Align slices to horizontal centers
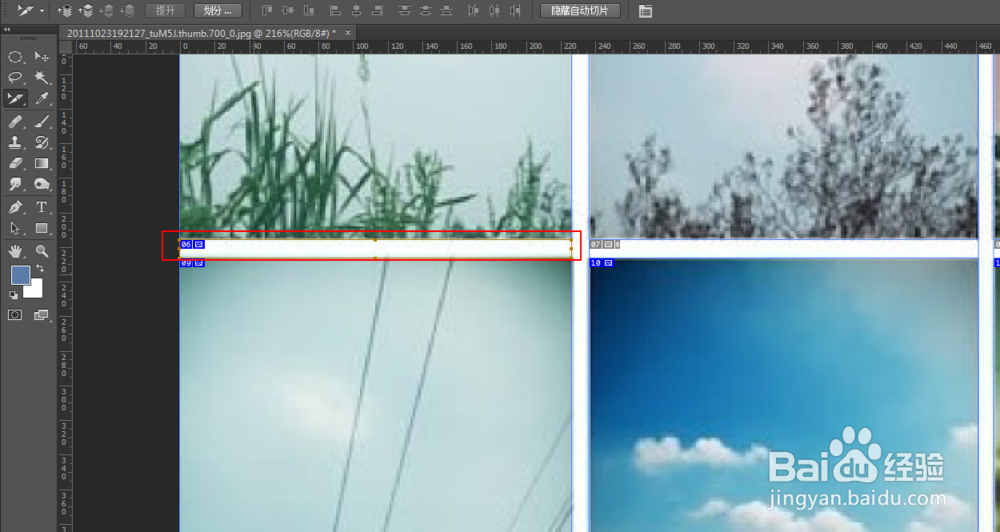 pos(357,10)
